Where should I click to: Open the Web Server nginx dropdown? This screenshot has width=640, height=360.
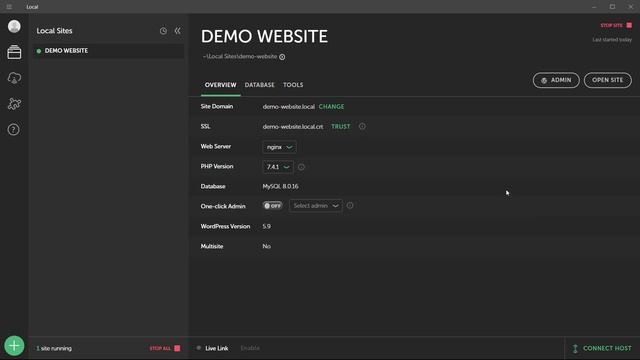[x=279, y=147]
